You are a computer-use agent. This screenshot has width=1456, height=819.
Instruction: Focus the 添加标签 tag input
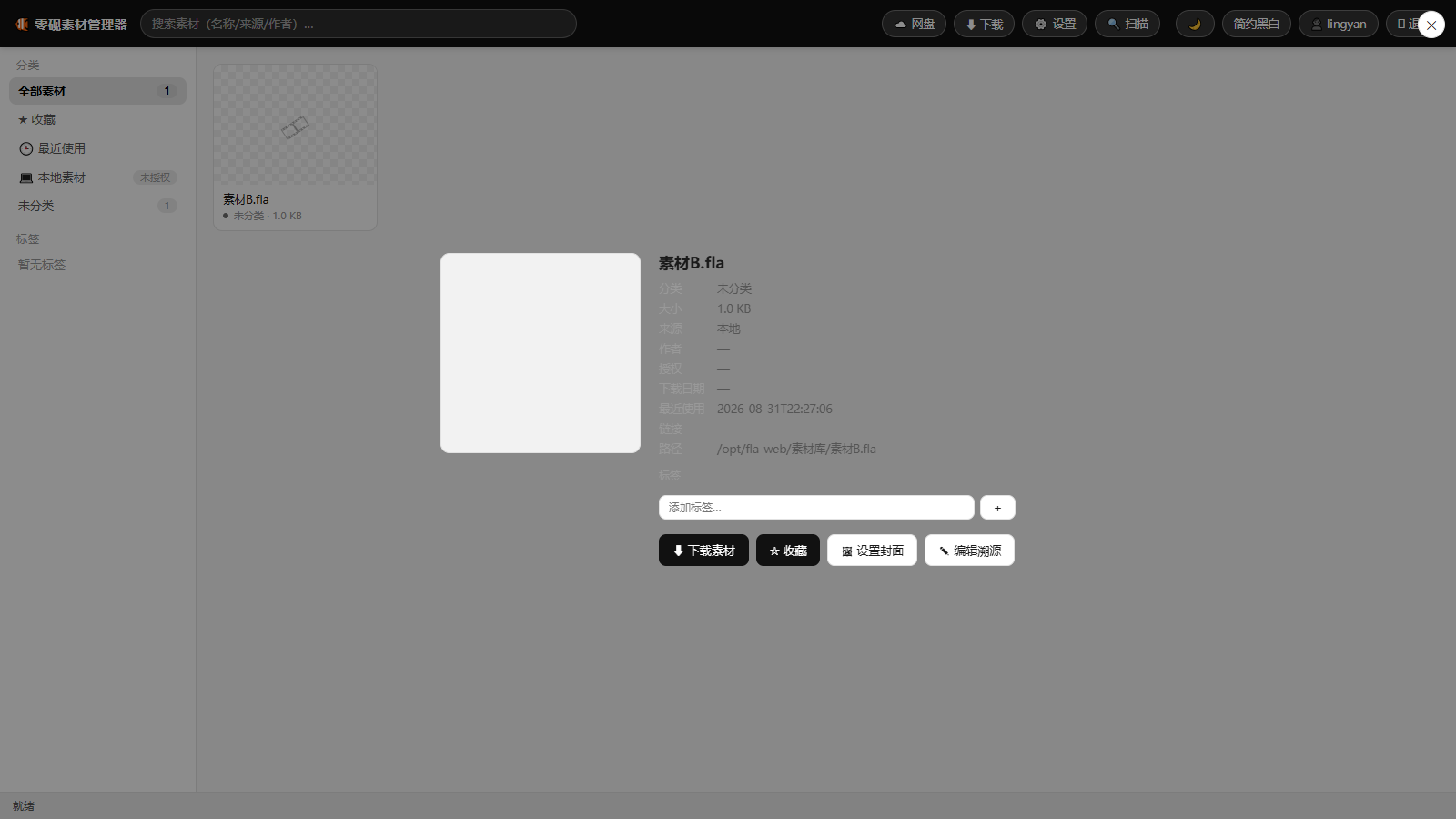point(816,507)
